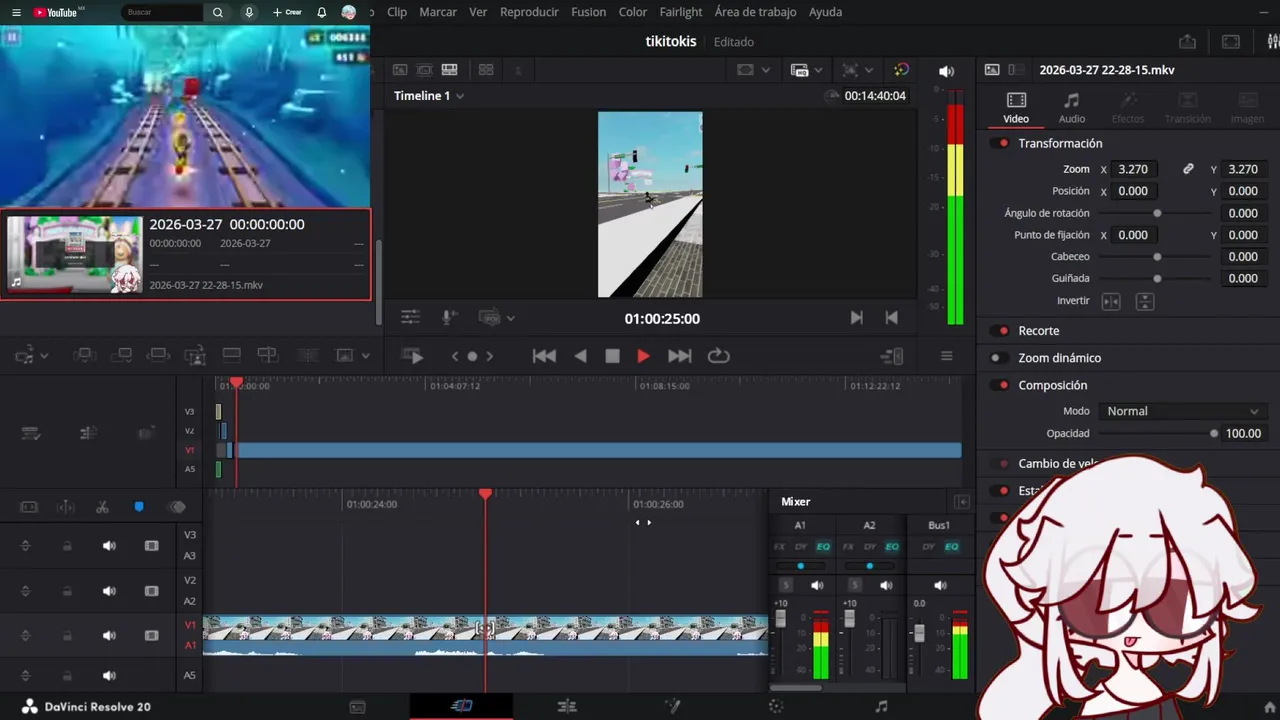The width and height of the screenshot is (1280, 720).
Task: Click the play reverse button
Action: pos(580,356)
